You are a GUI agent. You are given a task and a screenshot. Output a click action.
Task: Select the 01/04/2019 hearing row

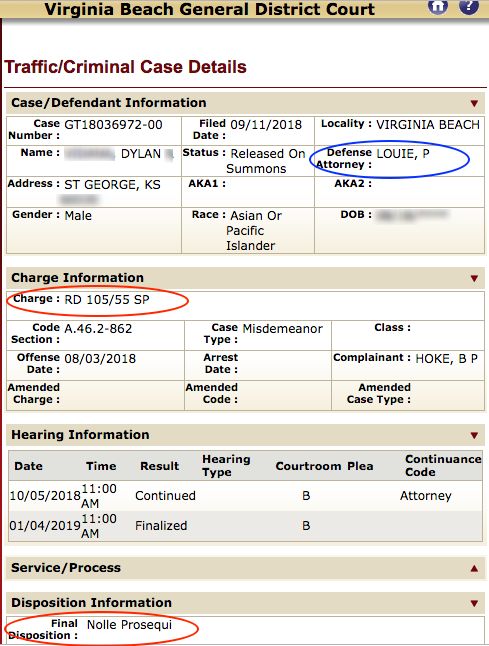(x=246, y=526)
